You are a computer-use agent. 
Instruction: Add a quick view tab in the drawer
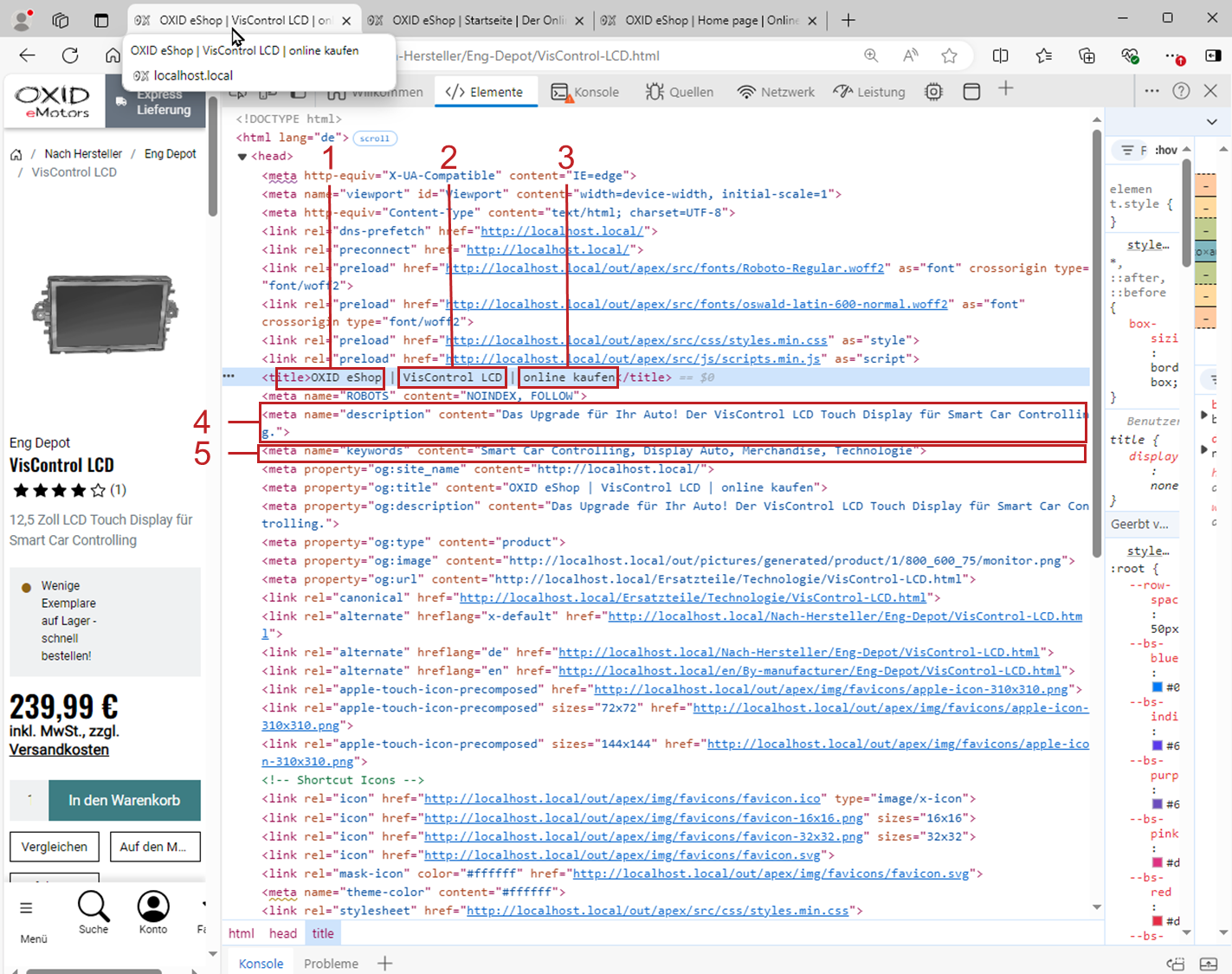tap(385, 963)
